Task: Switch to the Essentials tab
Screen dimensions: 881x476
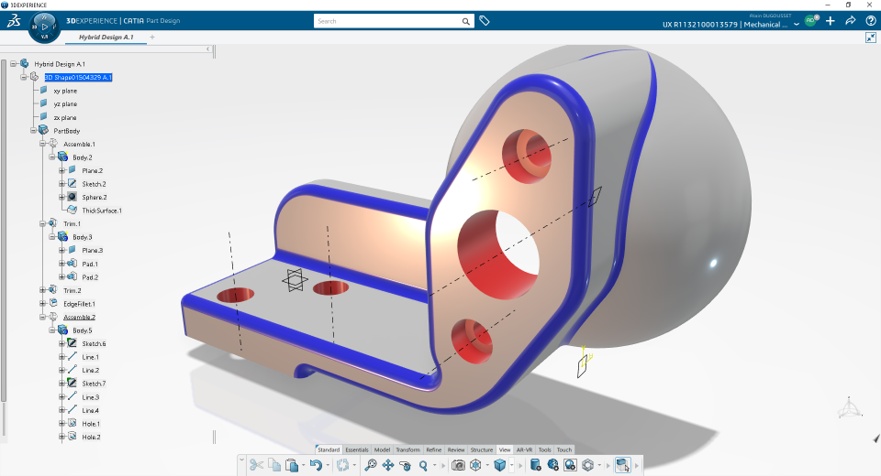Action: (x=356, y=450)
